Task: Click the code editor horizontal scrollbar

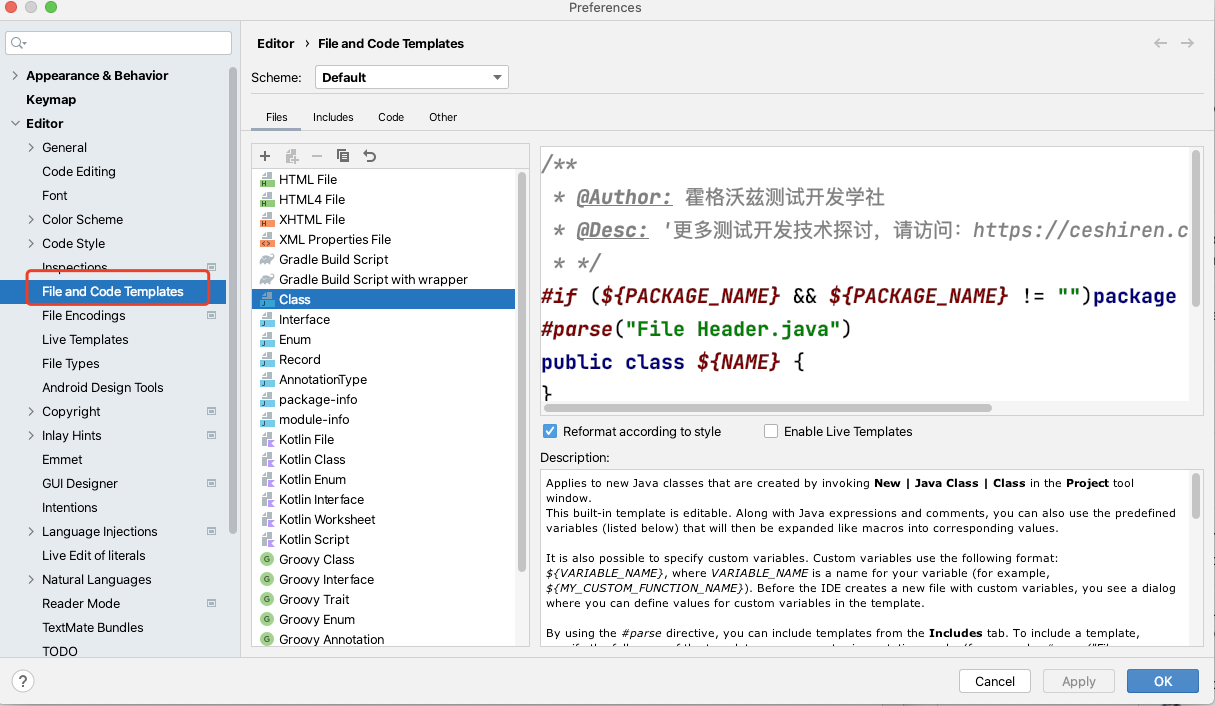Action: tap(765, 408)
